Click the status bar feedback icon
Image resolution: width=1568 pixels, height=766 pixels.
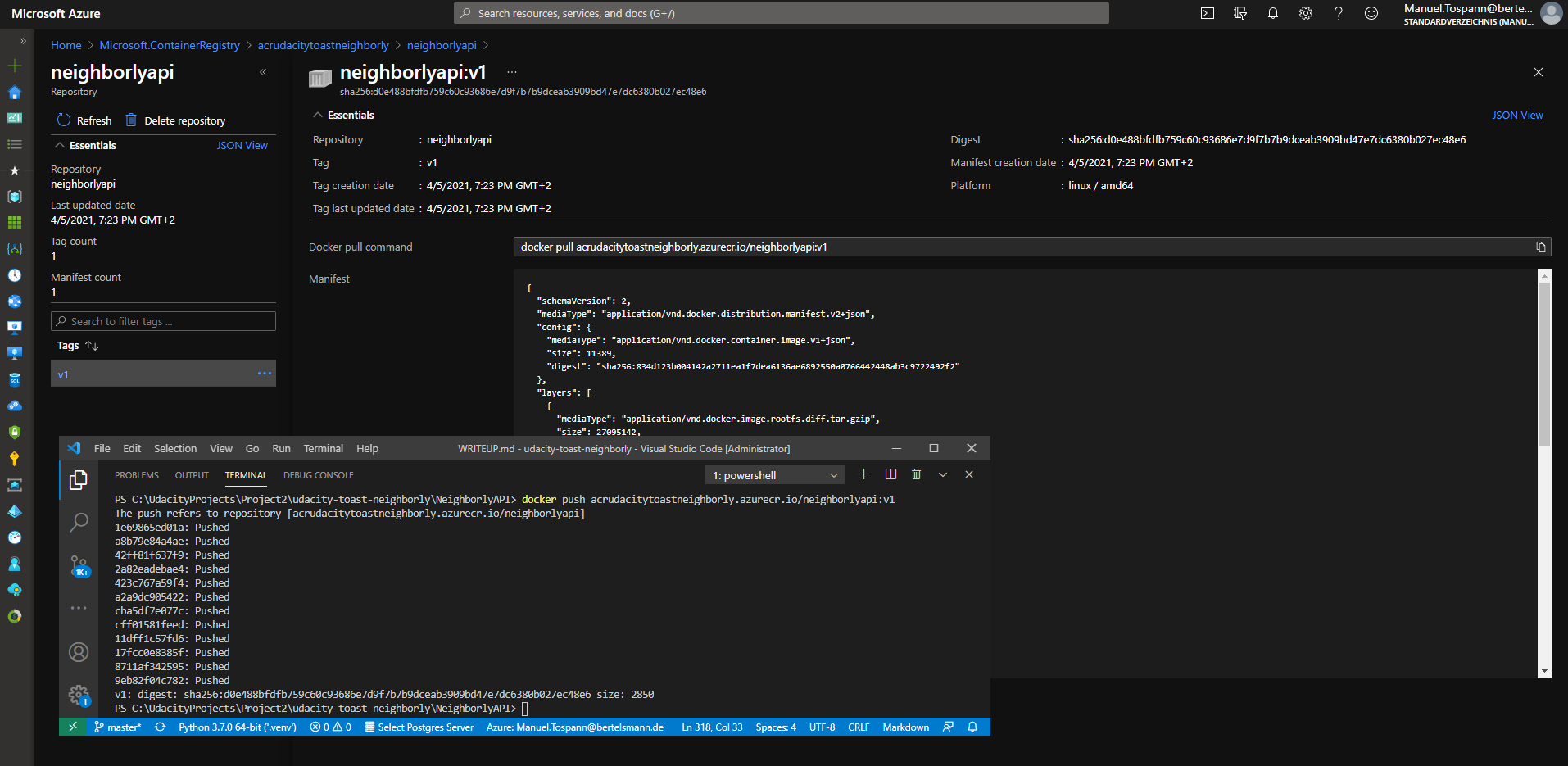[x=948, y=727]
